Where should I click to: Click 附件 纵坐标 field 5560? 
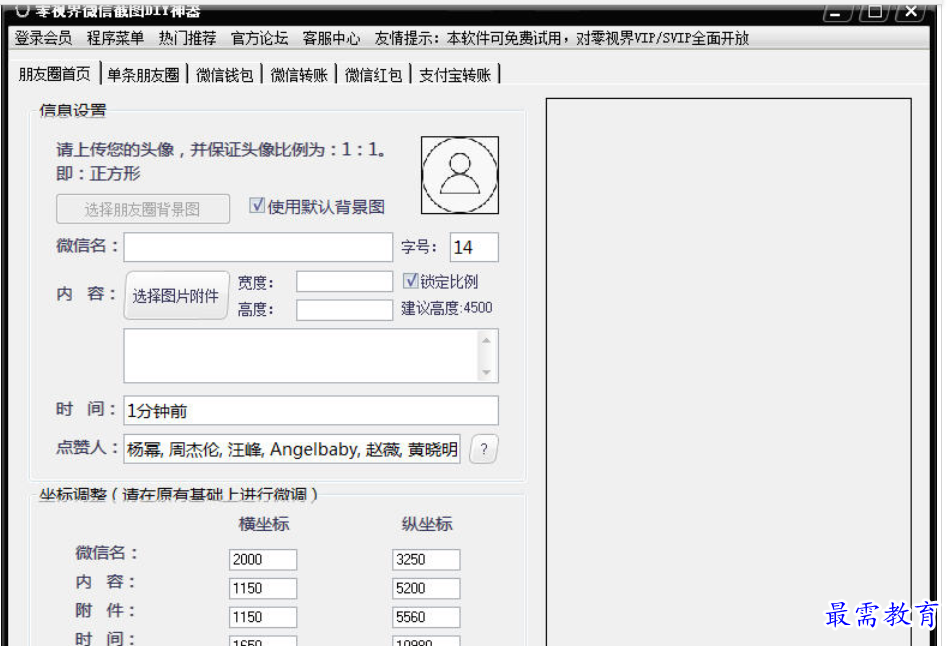(x=426, y=617)
